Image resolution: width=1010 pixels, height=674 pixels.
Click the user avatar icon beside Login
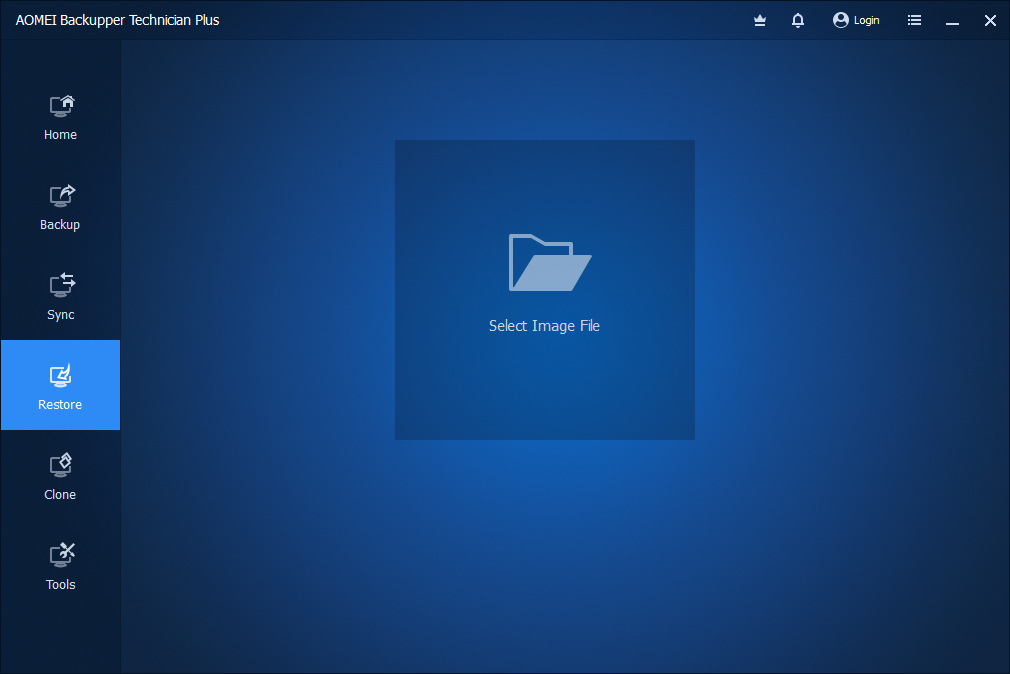pyautogui.click(x=841, y=20)
